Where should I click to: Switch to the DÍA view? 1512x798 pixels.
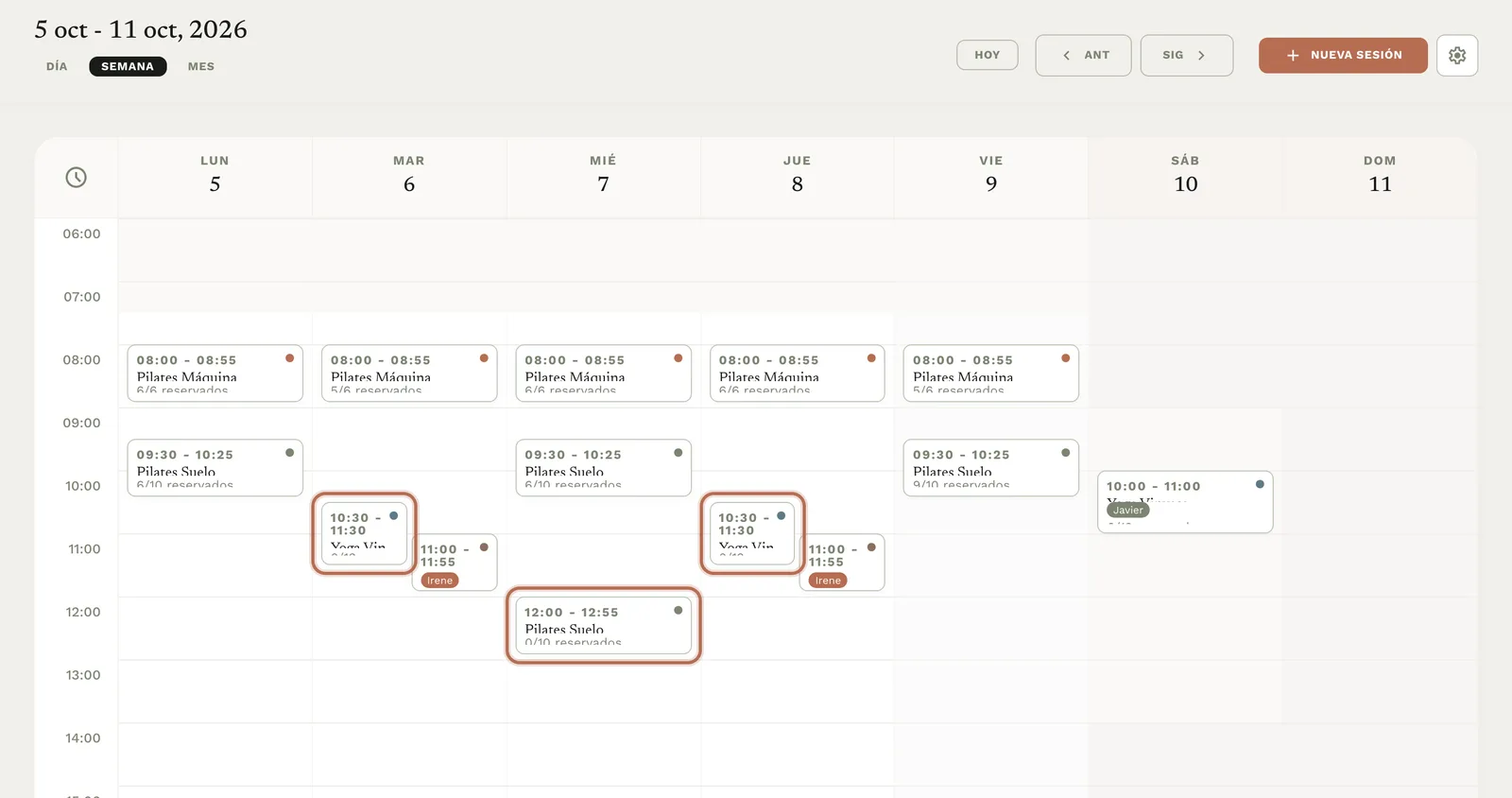(57, 66)
